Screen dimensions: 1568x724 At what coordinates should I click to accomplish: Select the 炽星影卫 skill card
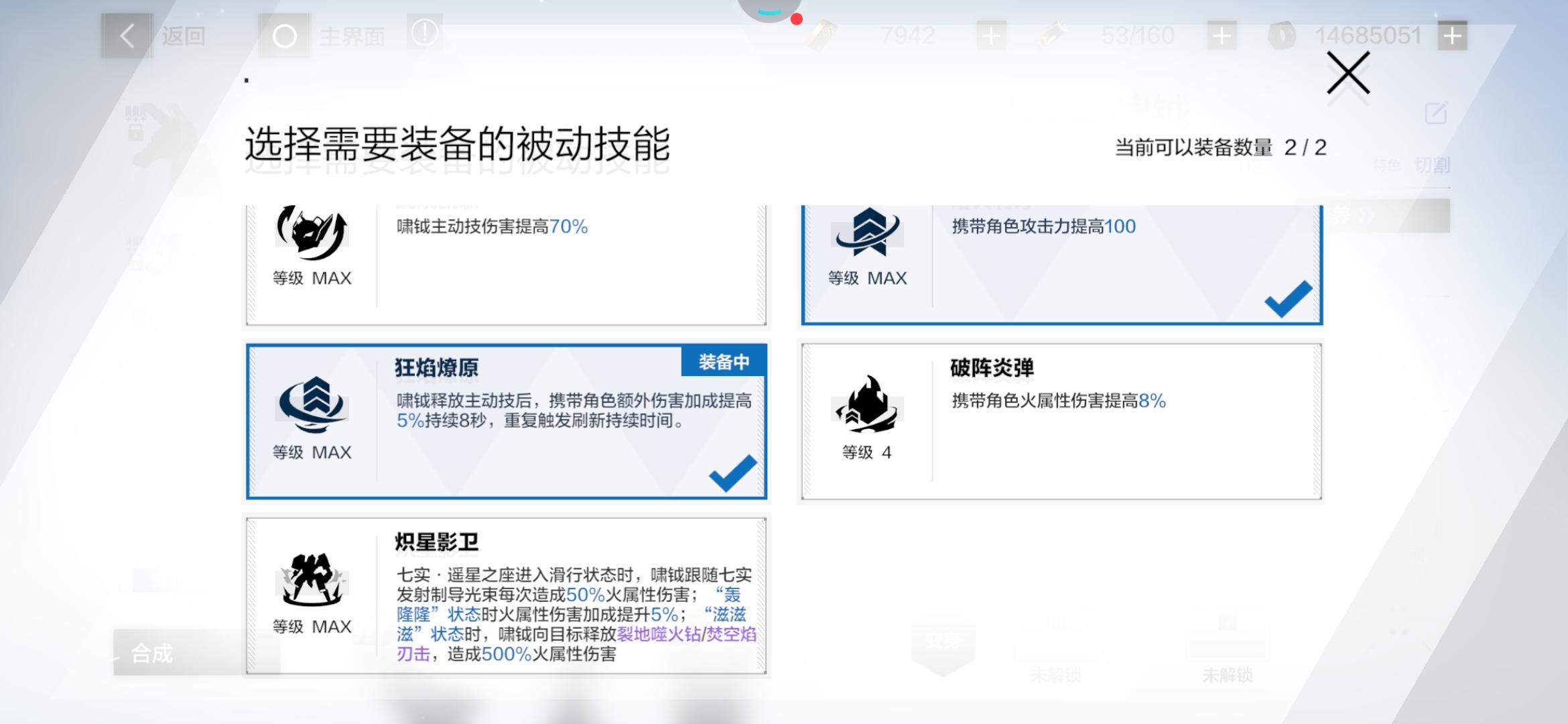(507, 596)
